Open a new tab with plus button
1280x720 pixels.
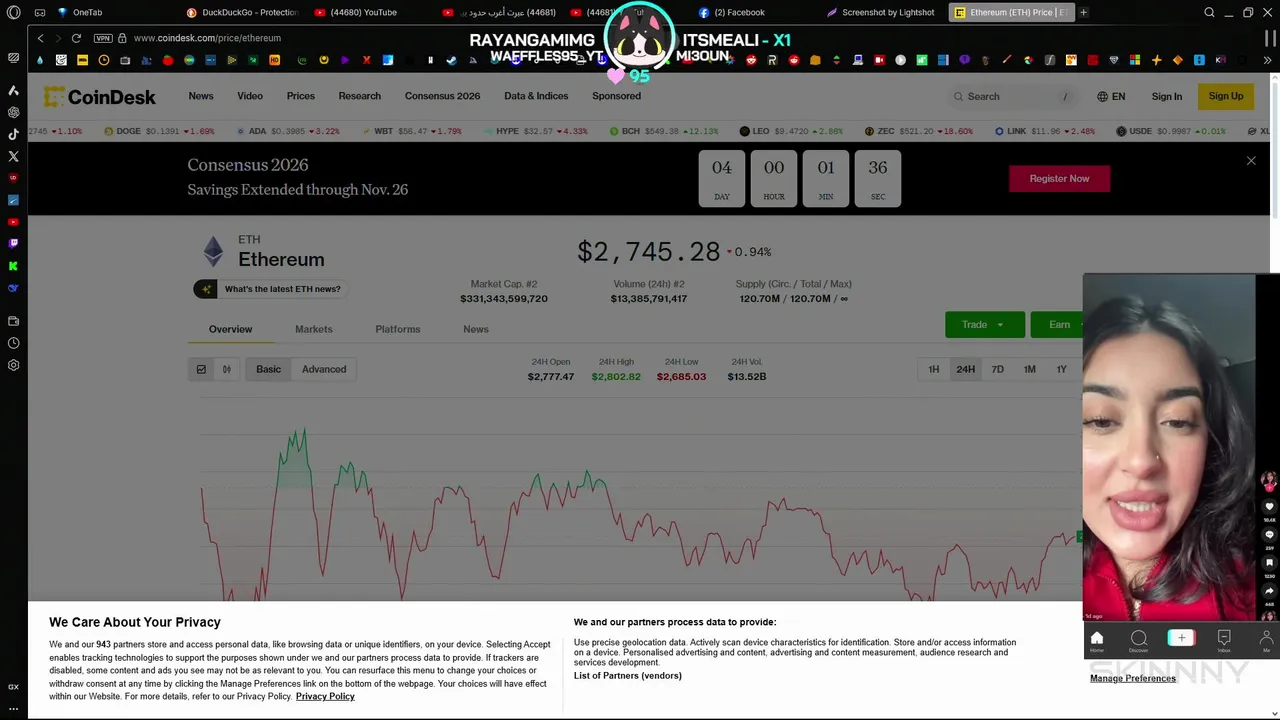1083,12
